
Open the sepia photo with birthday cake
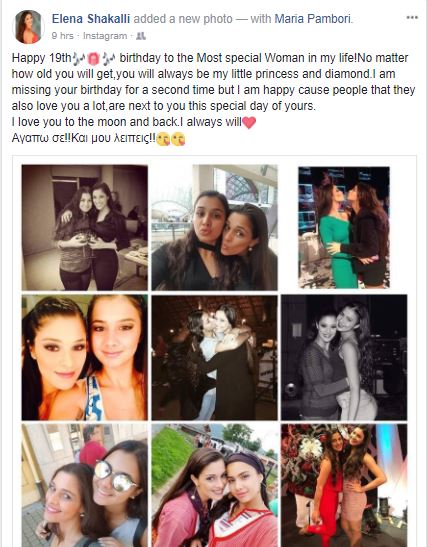pyautogui.click(x=85, y=227)
